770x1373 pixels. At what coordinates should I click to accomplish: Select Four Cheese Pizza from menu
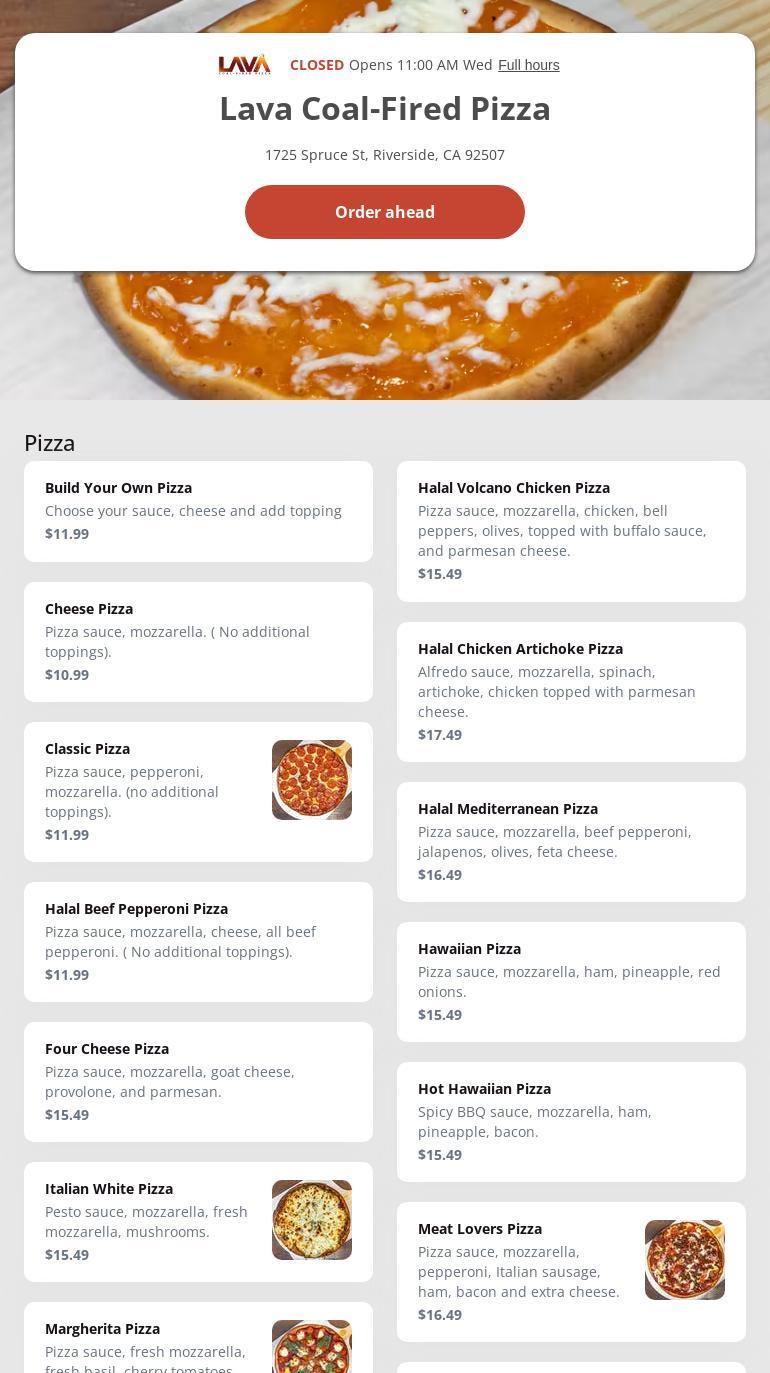click(198, 1081)
